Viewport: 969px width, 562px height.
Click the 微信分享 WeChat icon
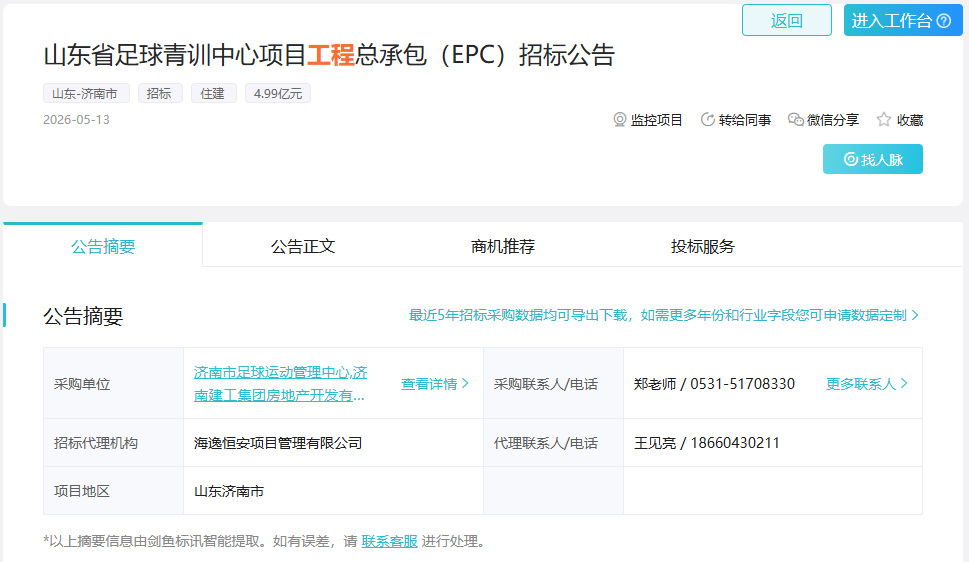795,119
